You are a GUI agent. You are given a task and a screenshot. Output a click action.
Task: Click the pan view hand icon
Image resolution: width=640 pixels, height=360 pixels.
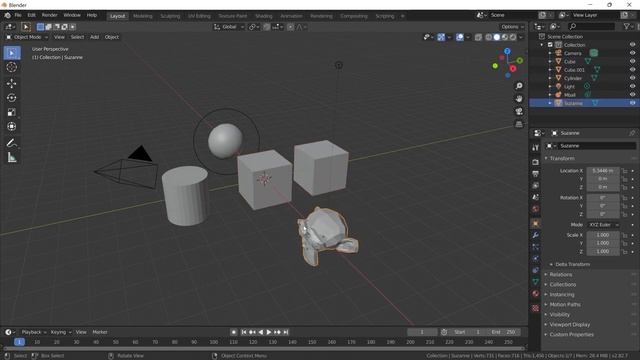(519, 99)
